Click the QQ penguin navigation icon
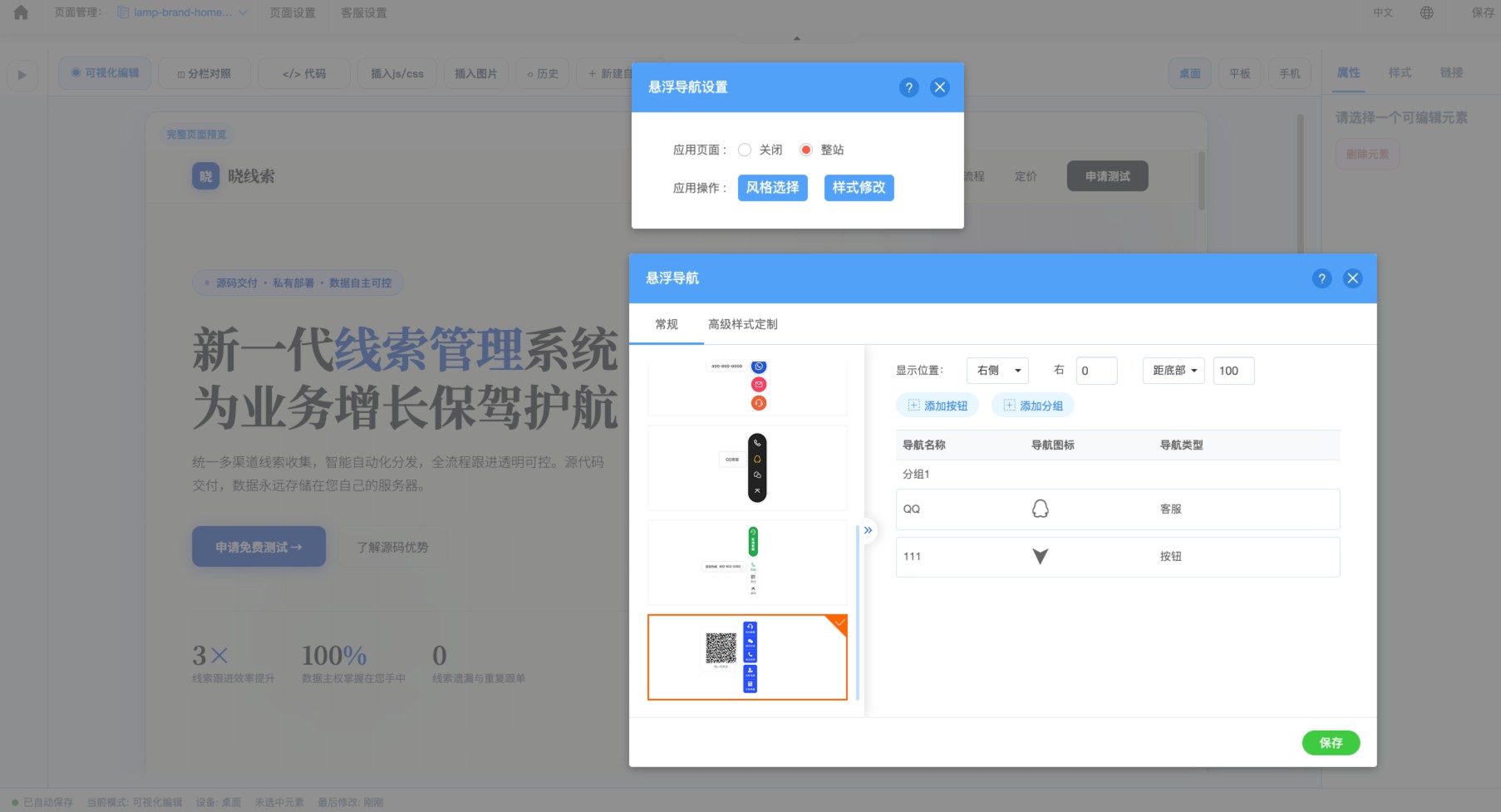Viewport: 1501px width, 812px height. (x=1040, y=509)
